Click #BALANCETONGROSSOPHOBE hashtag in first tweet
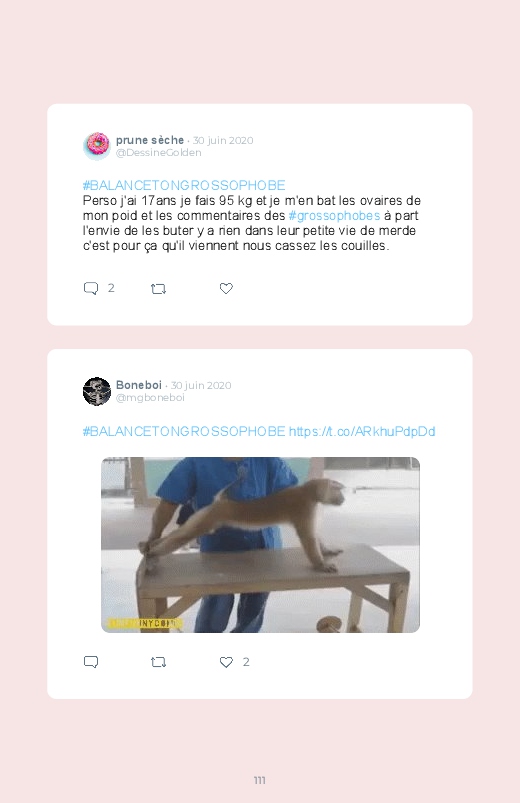 point(184,185)
